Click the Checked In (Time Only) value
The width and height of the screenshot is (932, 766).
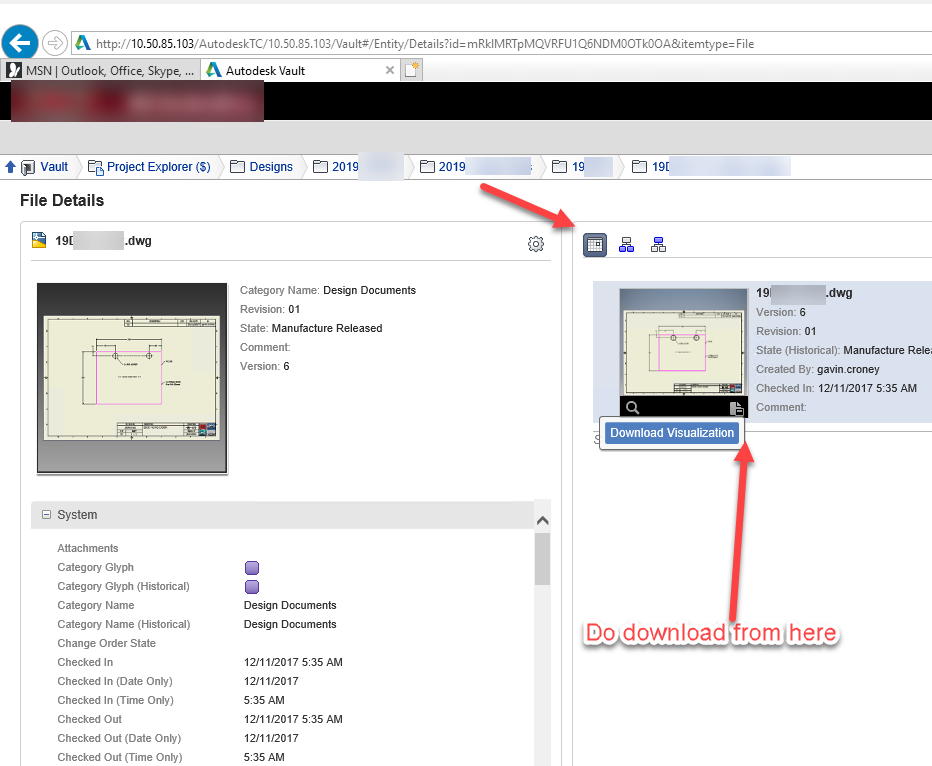pyautogui.click(x=264, y=700)
